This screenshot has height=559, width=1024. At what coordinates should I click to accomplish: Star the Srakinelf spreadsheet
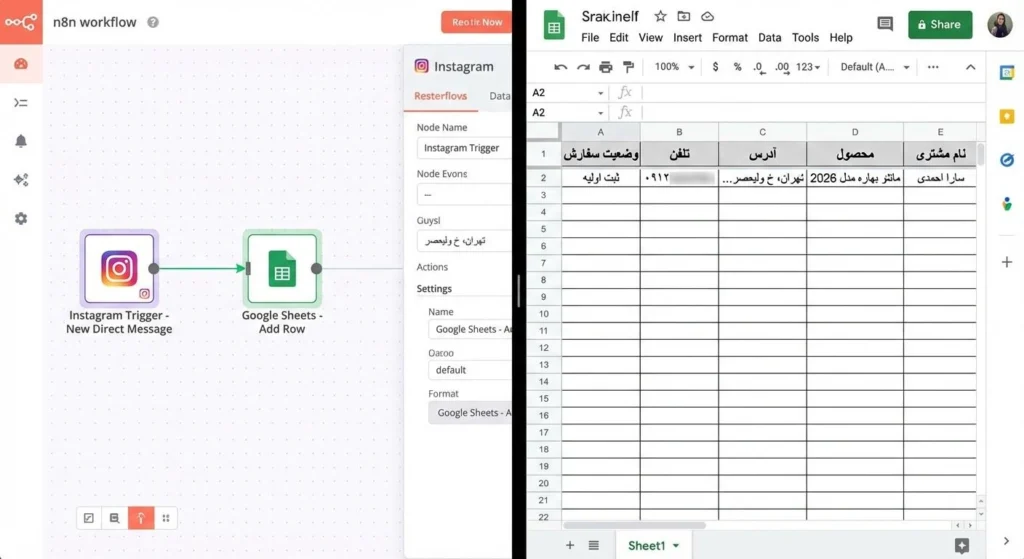click(x=660, y=16)
